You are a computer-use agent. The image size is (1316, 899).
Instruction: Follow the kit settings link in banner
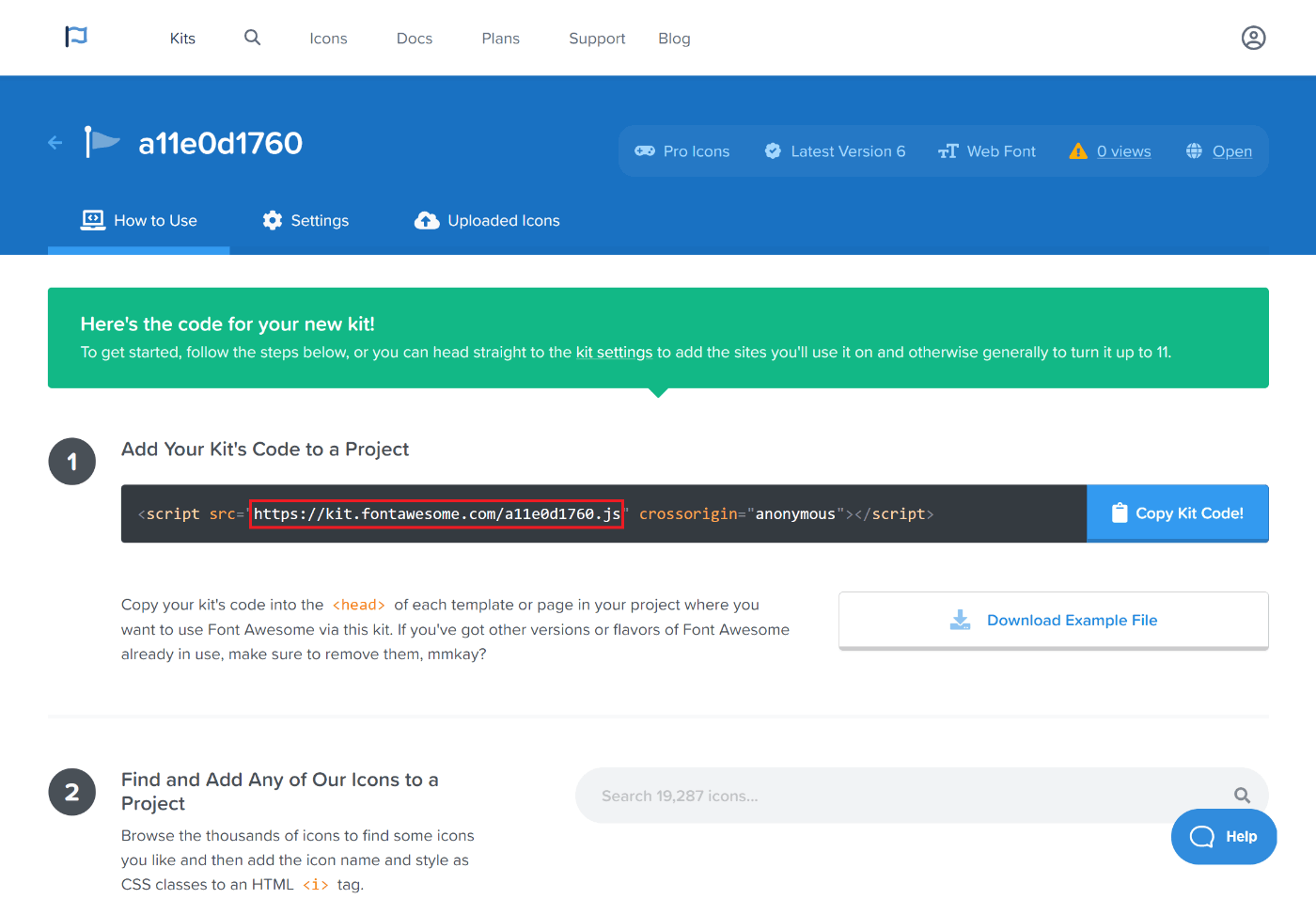point(614,353)
